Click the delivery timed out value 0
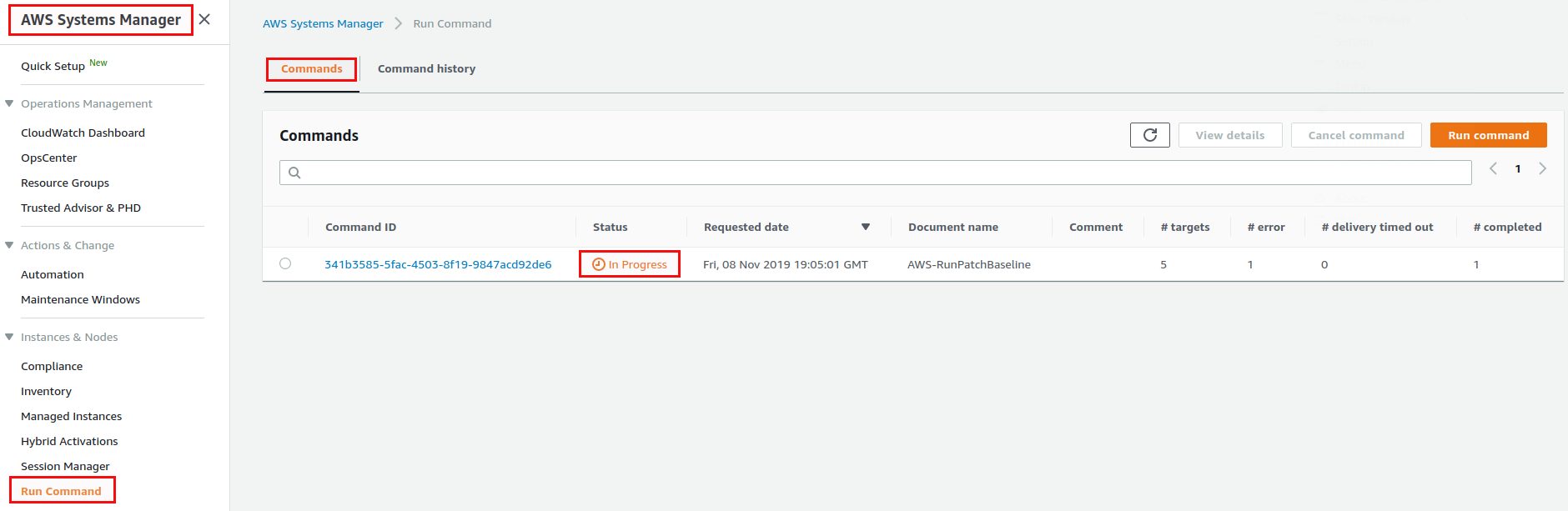Image resolution: width=1568 pixels, height=511 pixels. pos(1324,264)
